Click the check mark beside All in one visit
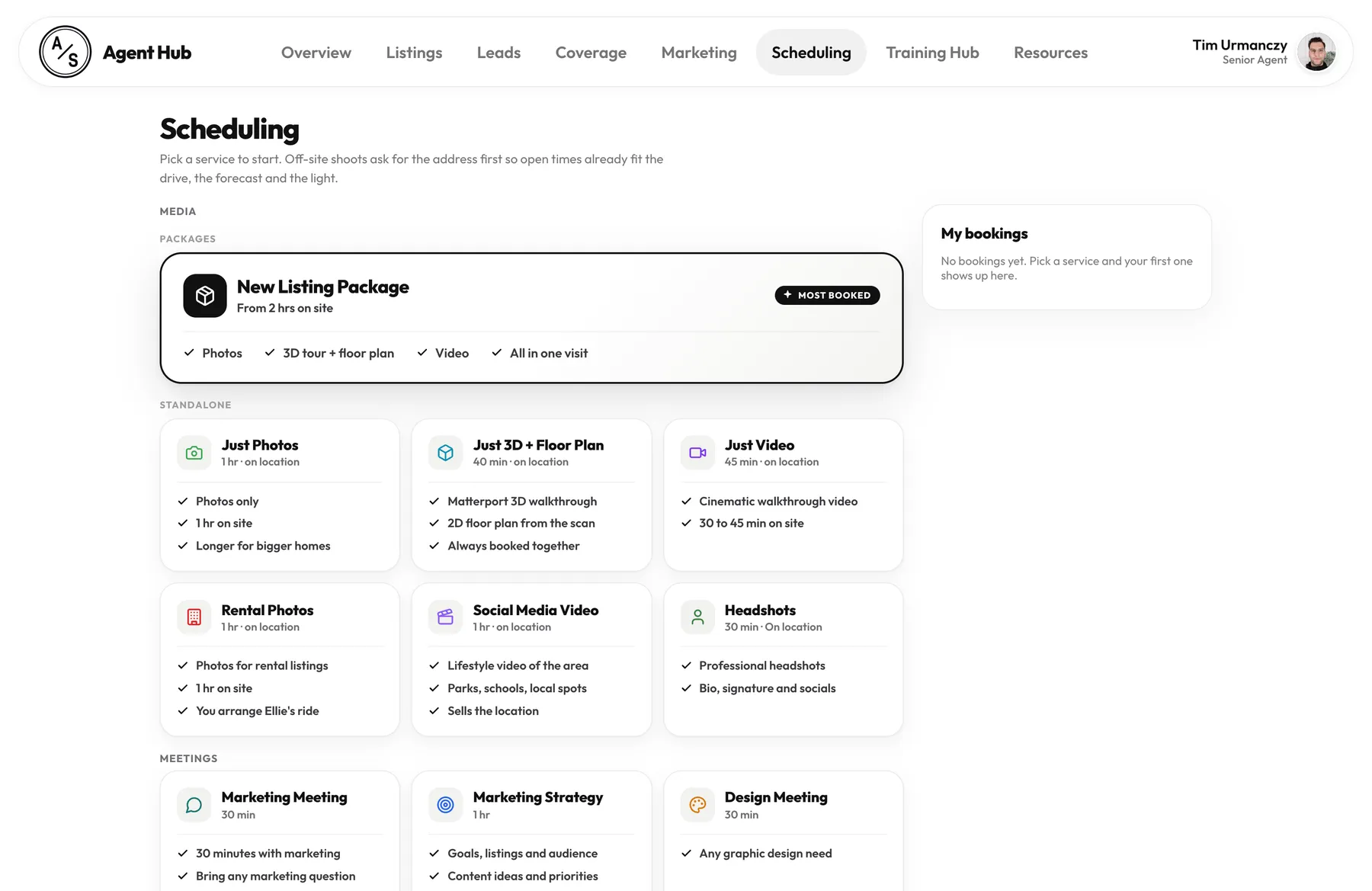Viewport: 1372px width, 891px height. 497,353
